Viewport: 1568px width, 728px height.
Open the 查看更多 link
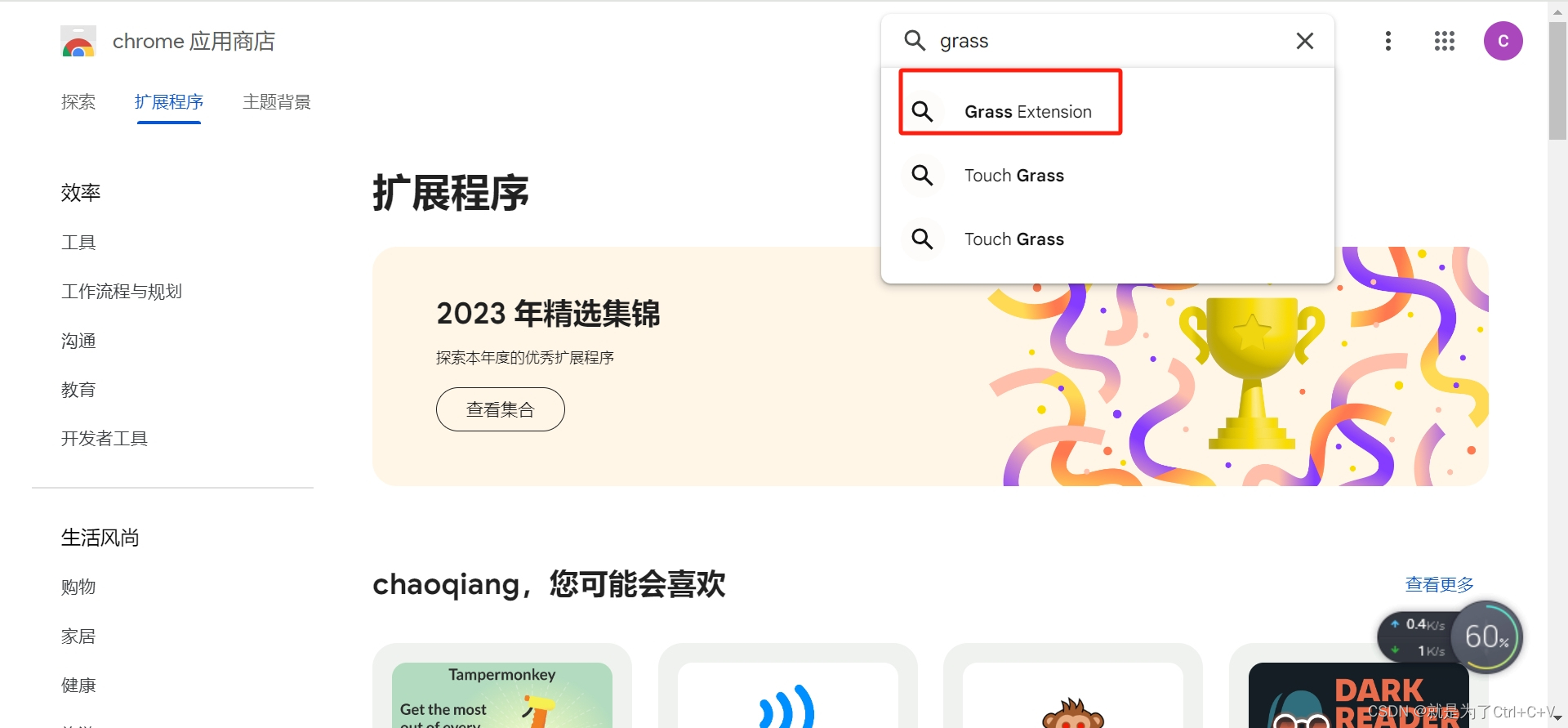(1440, 584)
